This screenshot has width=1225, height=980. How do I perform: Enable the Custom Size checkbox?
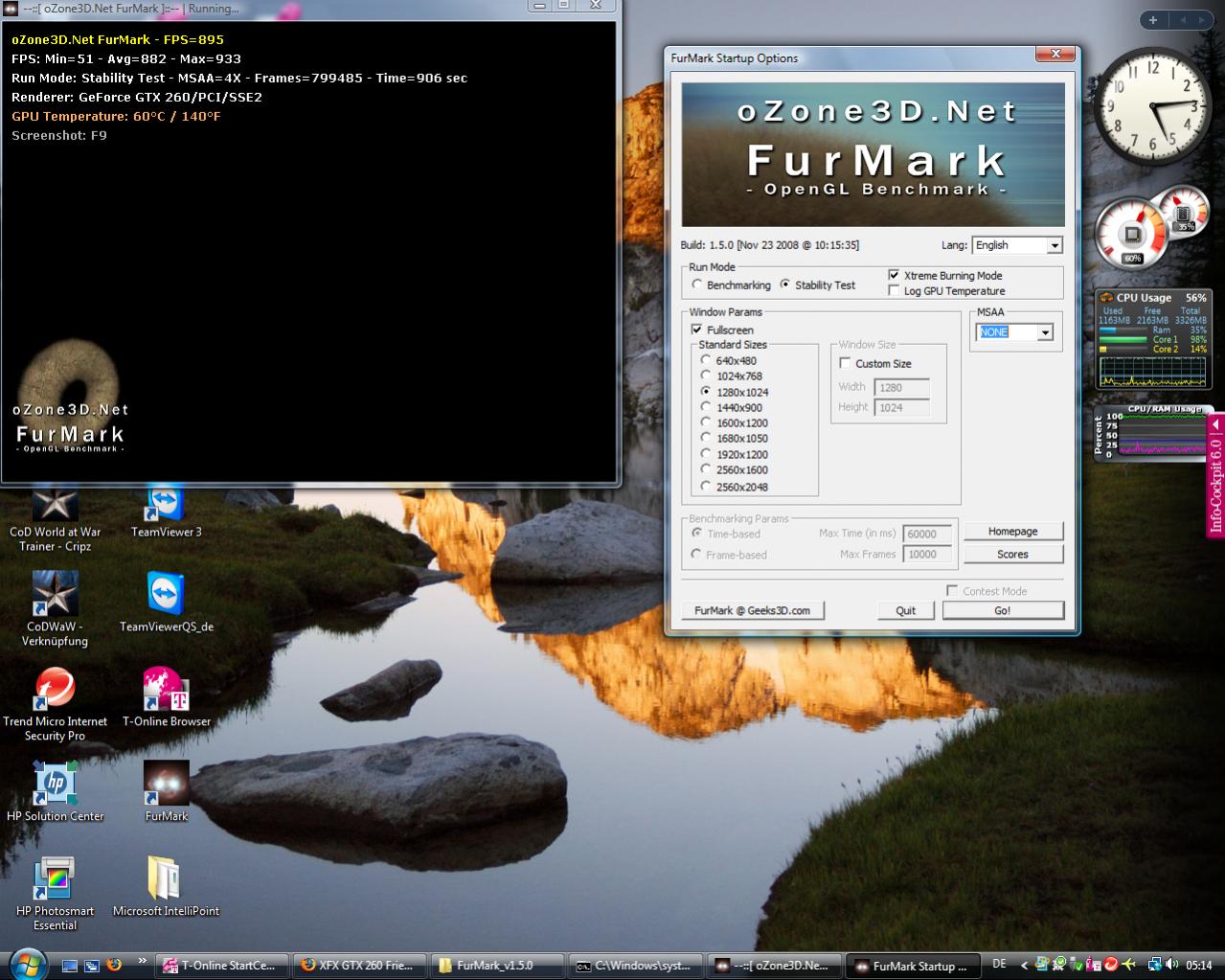[845, 363]
